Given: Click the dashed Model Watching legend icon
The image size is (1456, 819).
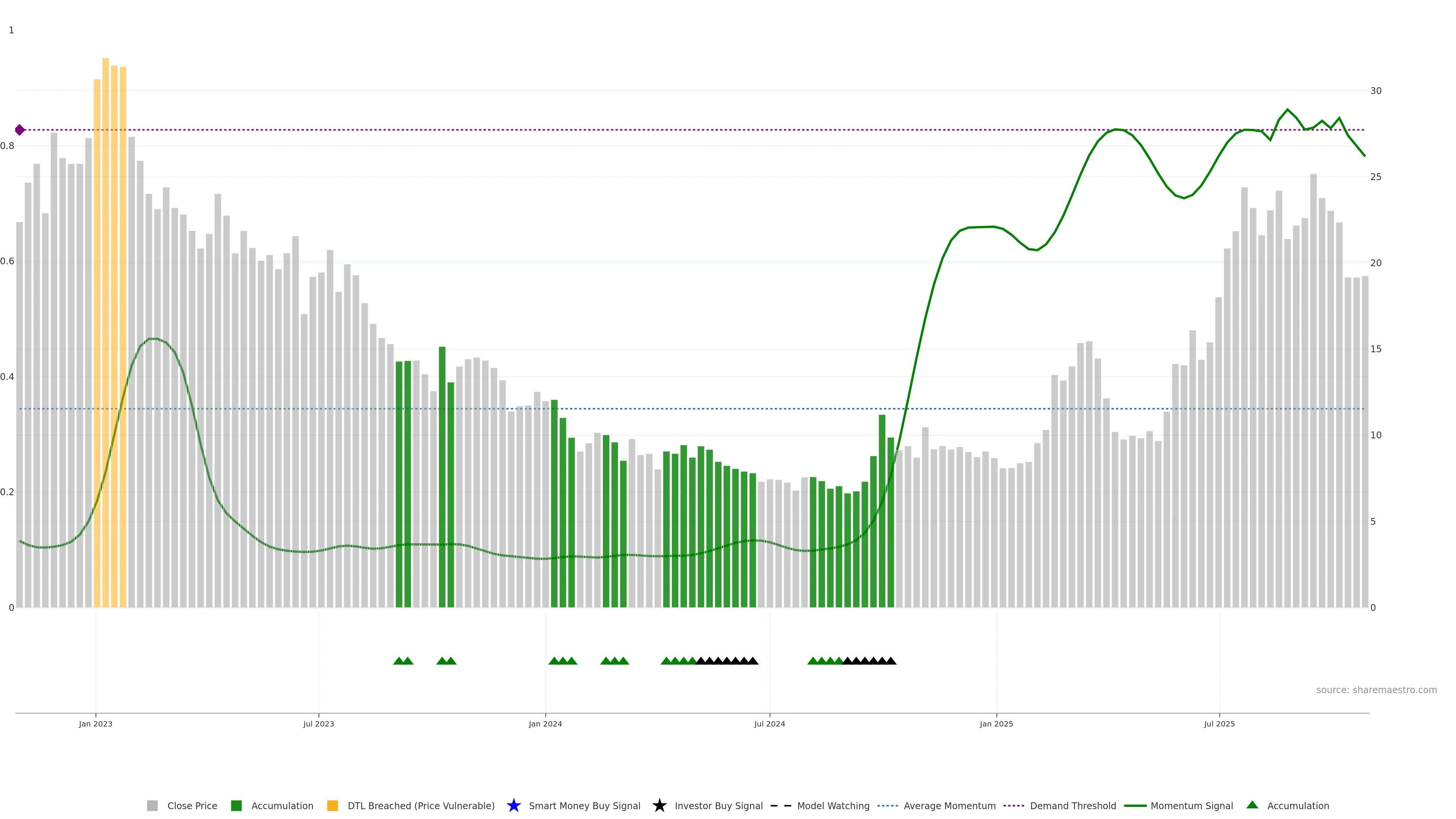Looking at the screenshot, I should click(781, 806).
